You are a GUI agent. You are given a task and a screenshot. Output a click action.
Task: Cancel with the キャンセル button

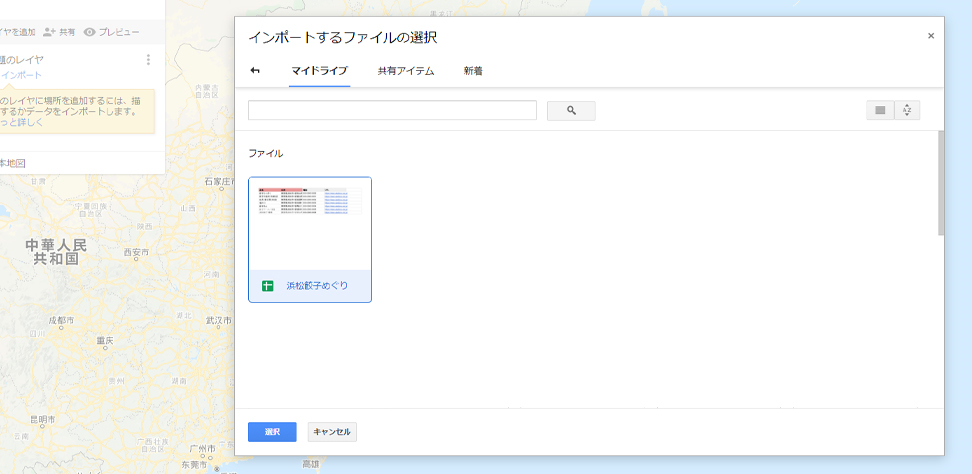[332, 432]
